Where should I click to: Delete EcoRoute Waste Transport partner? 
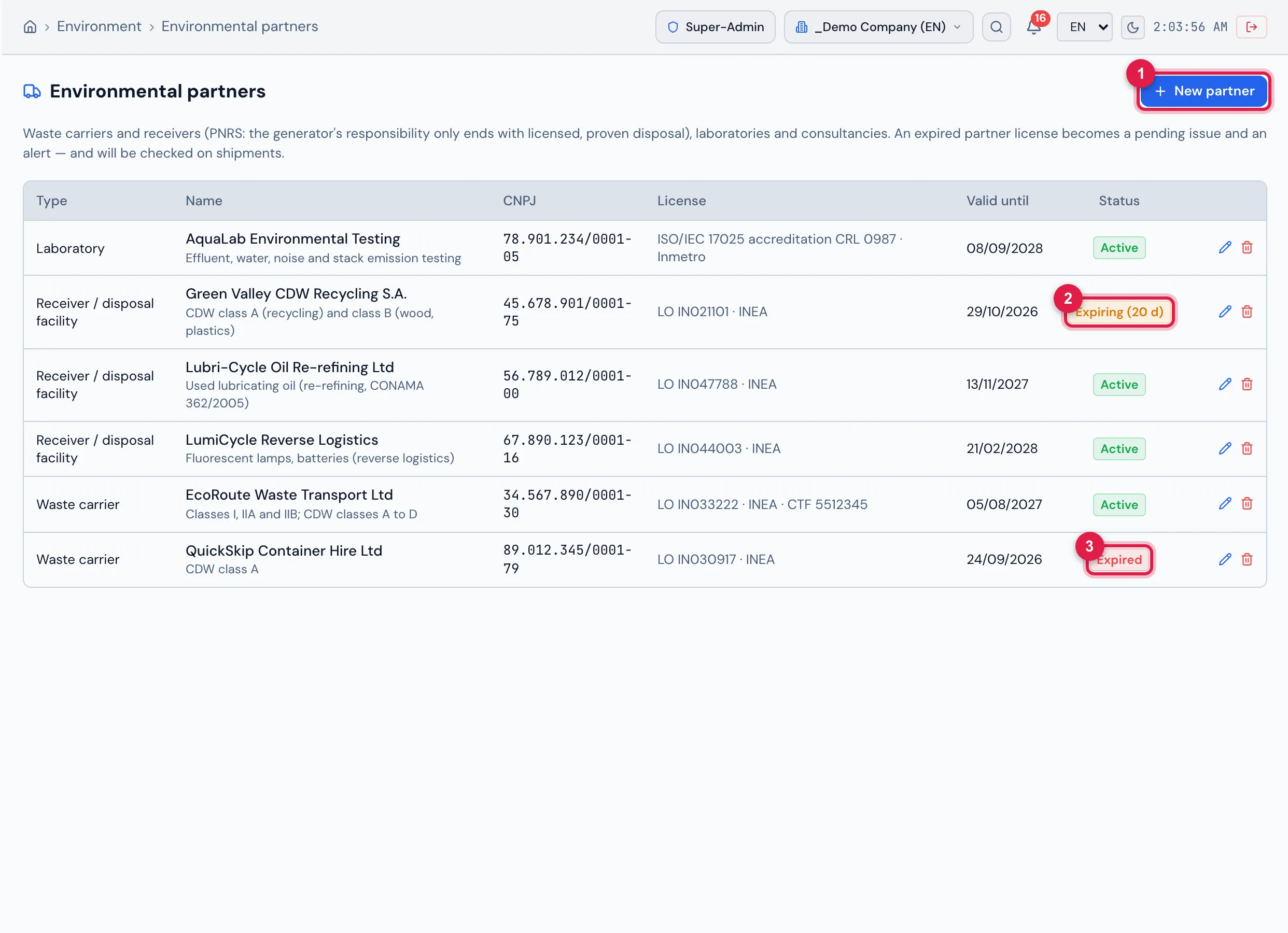pos(1247,504)
